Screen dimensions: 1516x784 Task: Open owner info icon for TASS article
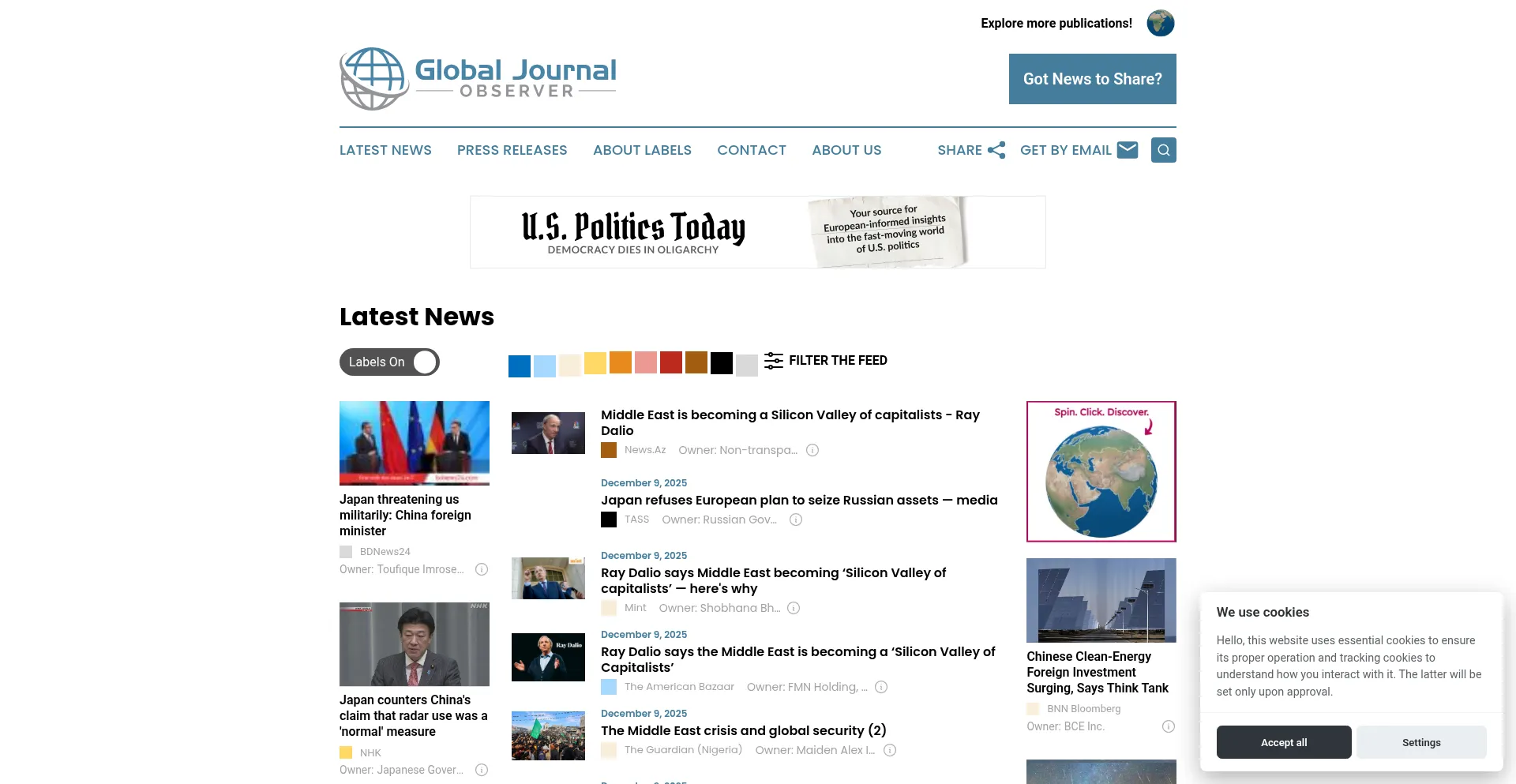pyautogui.click(x=796, y=520)
